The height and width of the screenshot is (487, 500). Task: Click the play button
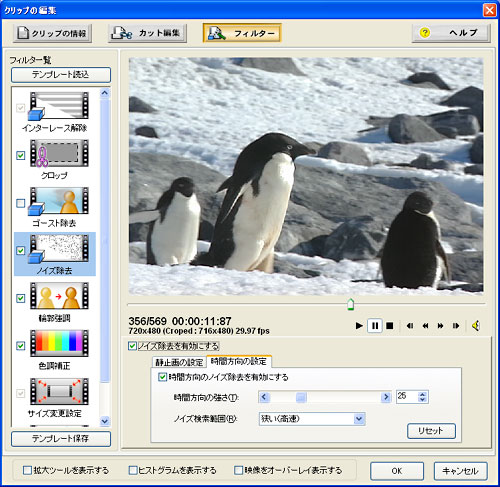[359, 326]
